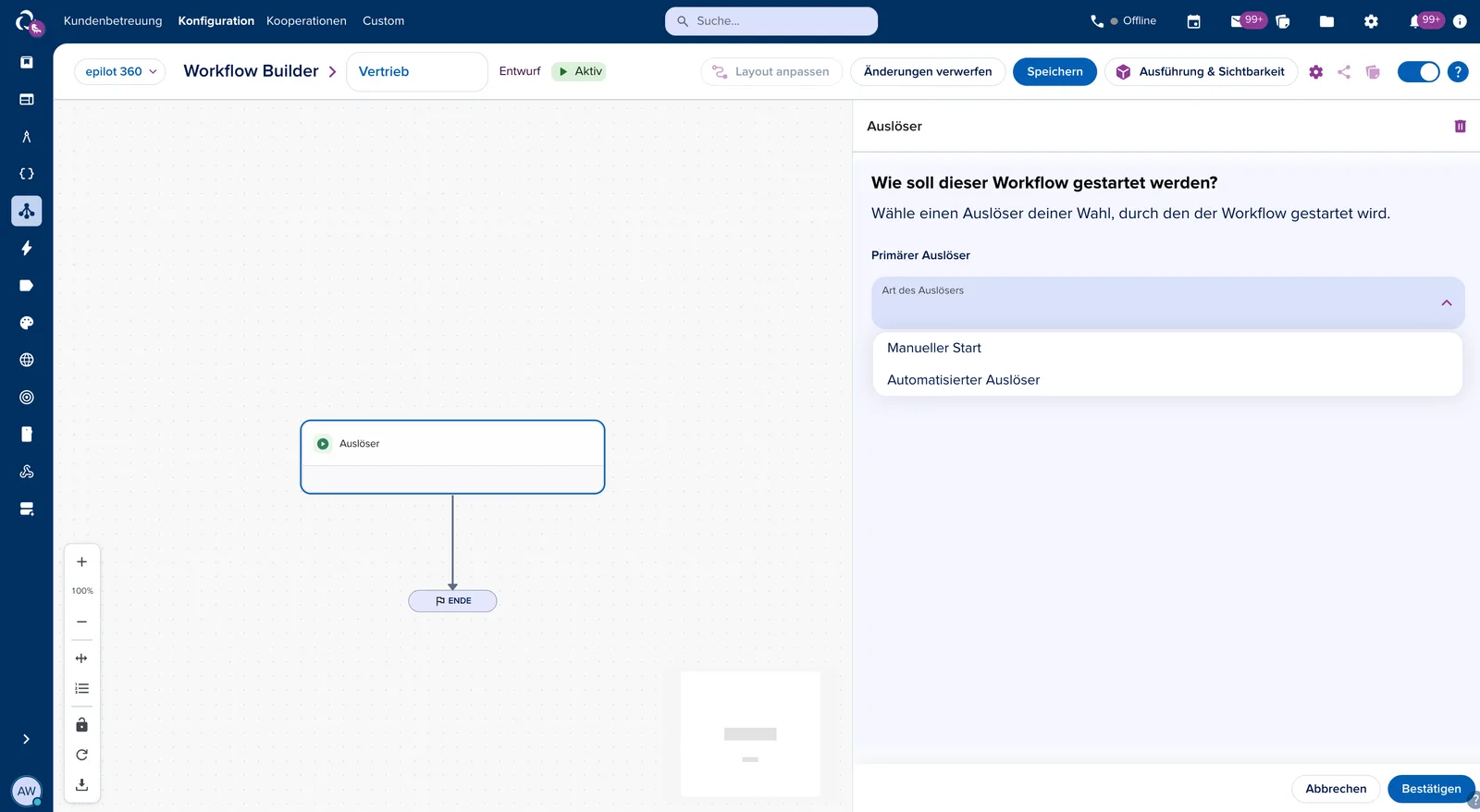1480x812 pixels.
Task: Open the AW user avatar
Action: click(27, 791)
